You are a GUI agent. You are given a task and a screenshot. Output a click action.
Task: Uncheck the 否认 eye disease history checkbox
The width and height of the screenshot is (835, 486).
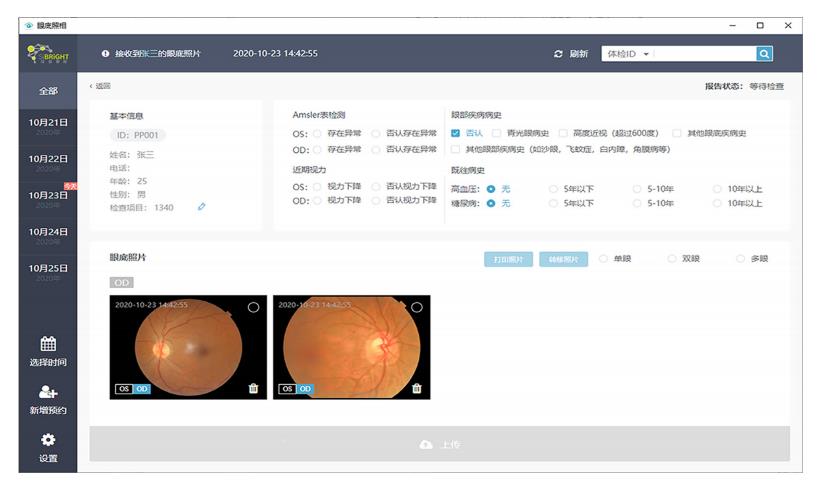[x=456, y=133]
